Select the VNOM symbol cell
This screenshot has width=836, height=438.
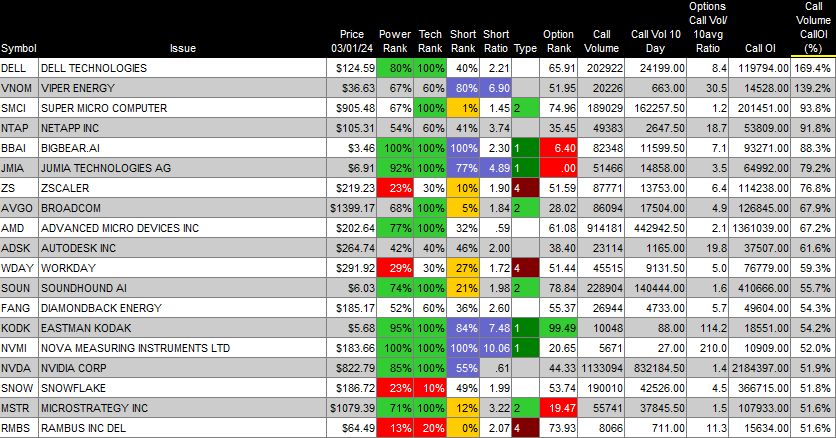[x=19, y=88]
